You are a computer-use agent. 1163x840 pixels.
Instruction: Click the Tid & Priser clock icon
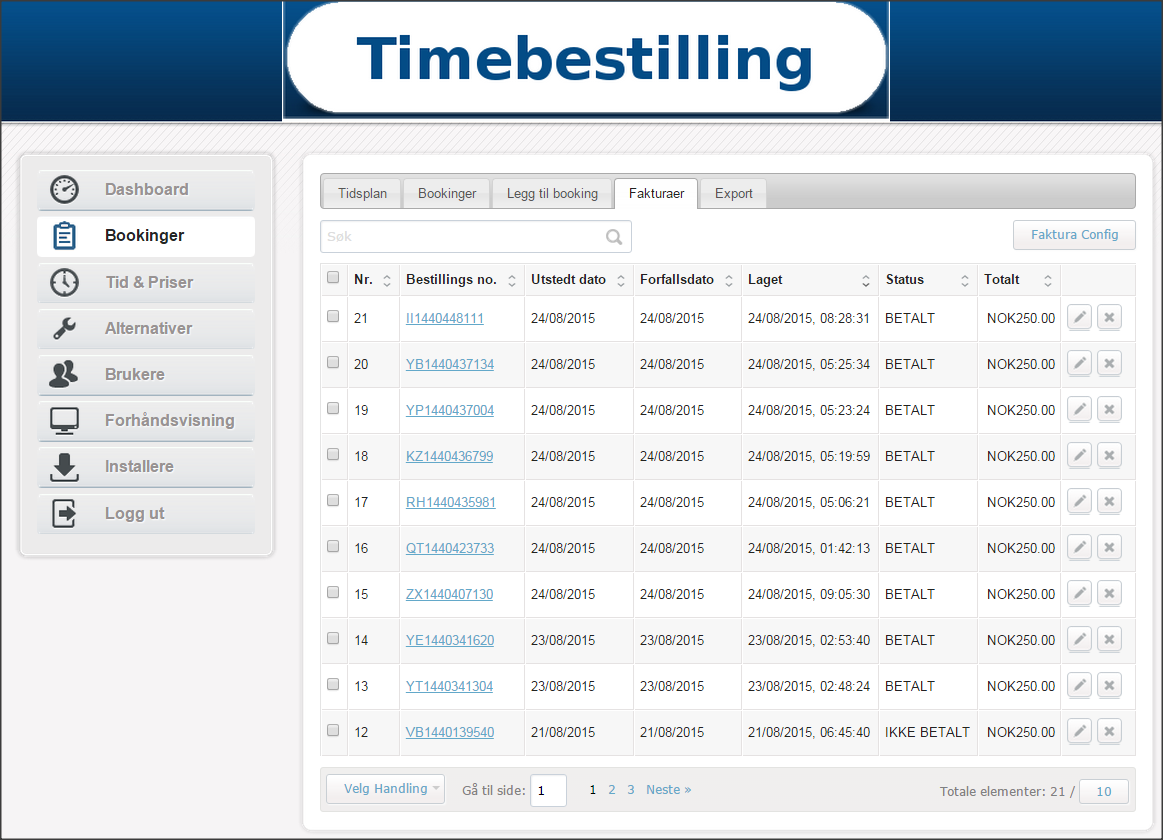(65, 282)
